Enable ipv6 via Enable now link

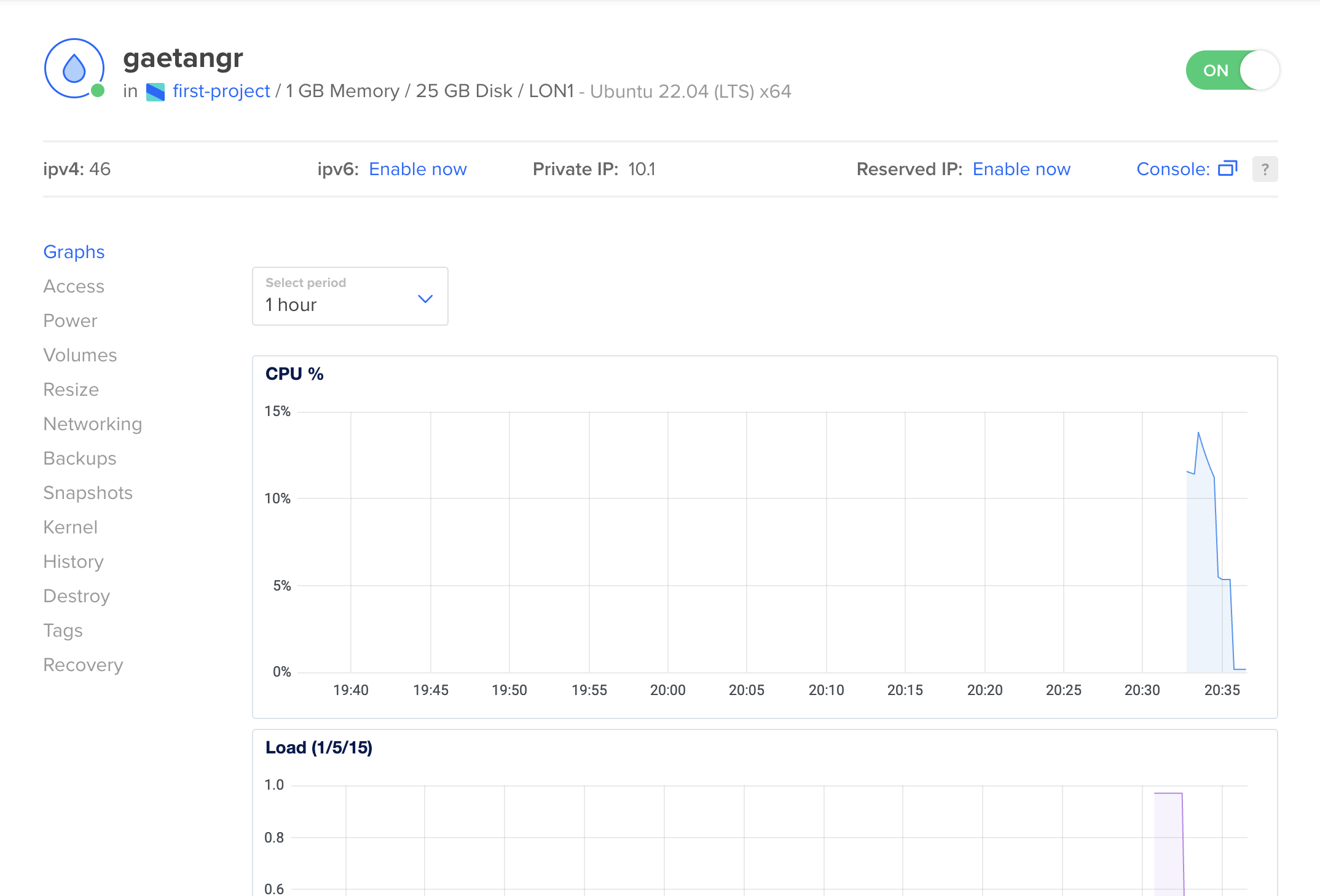tap(418, 169)
